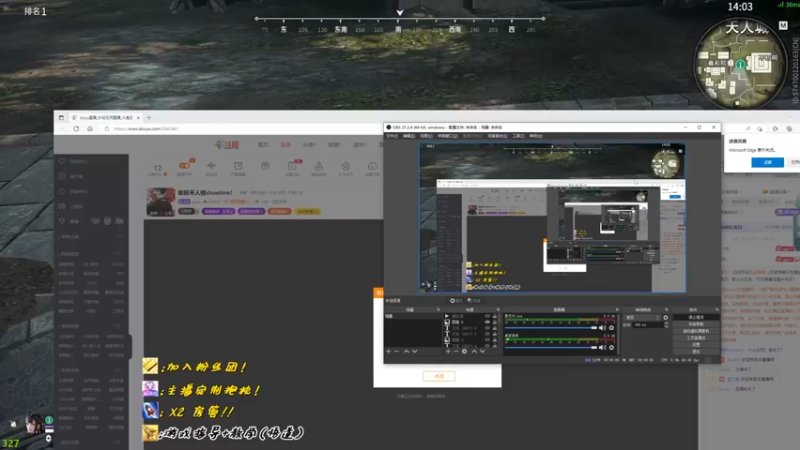The image size is (800, 450).
Task: Adjust the transition duration stepper arrows
Action: point(666,324)
